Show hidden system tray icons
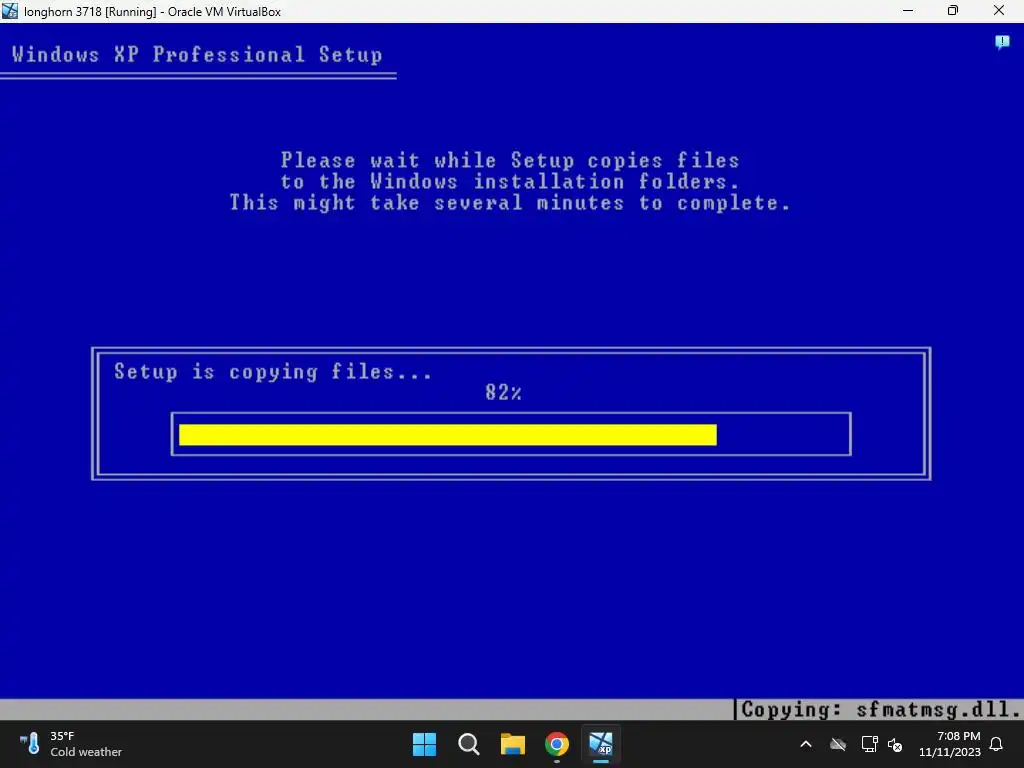Screen dimensions: 1024x768 [x=806, y=744]
